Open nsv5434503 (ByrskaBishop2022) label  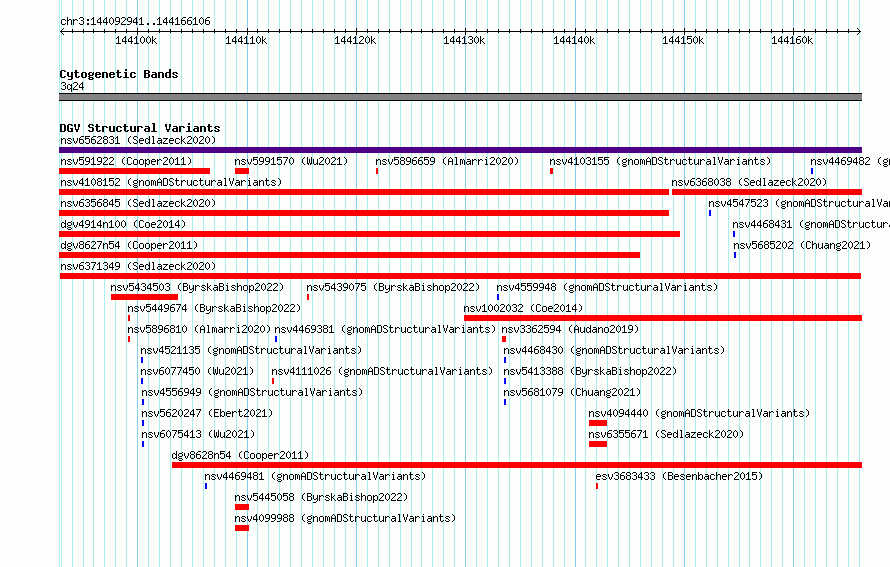197,287
